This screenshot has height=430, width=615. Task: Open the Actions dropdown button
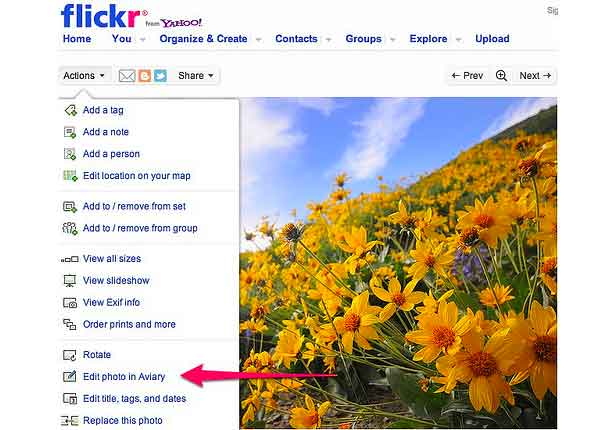(84, 76)
